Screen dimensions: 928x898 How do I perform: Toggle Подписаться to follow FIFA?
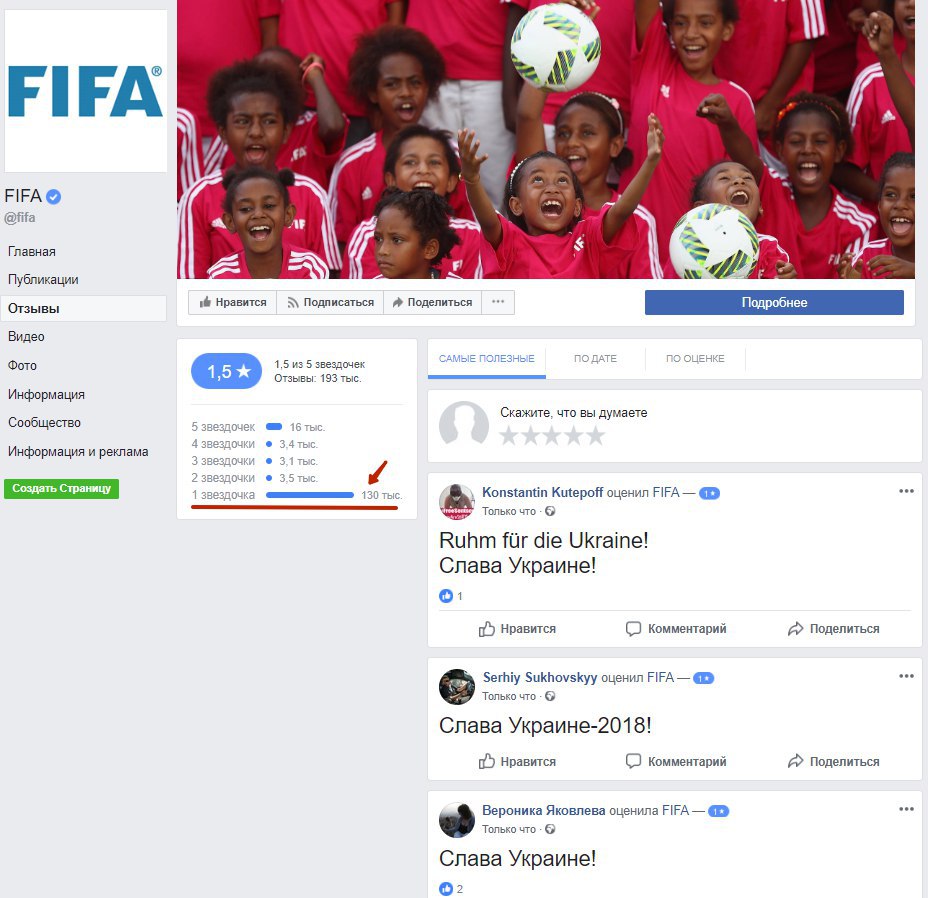(330, 302)
